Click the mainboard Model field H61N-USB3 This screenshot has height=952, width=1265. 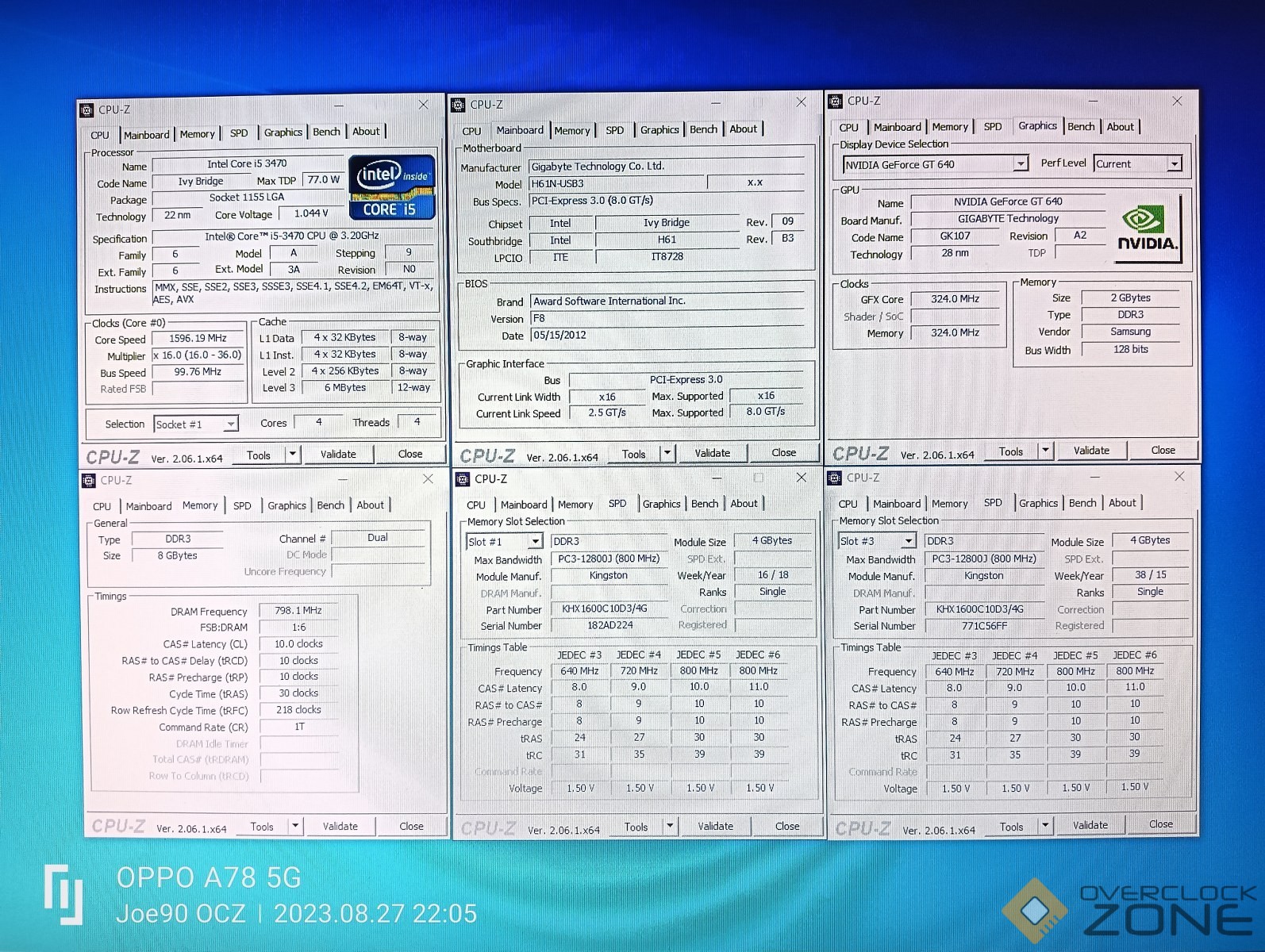coord(617,183)
